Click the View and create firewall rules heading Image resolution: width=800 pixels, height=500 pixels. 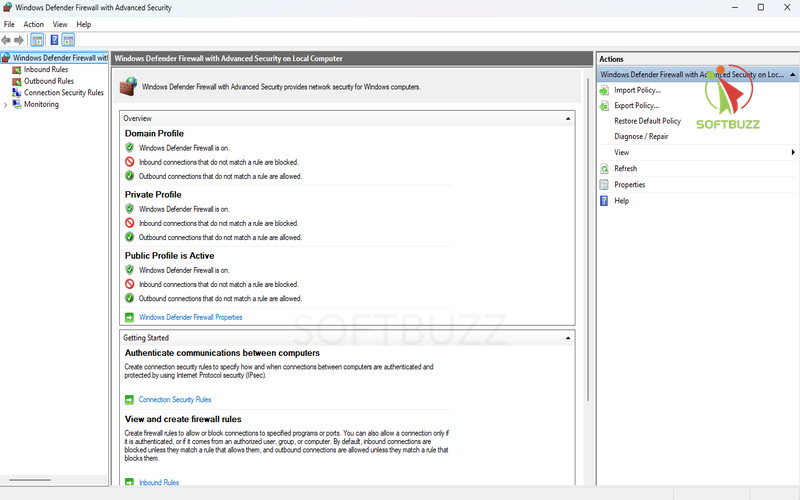point(183,419)
